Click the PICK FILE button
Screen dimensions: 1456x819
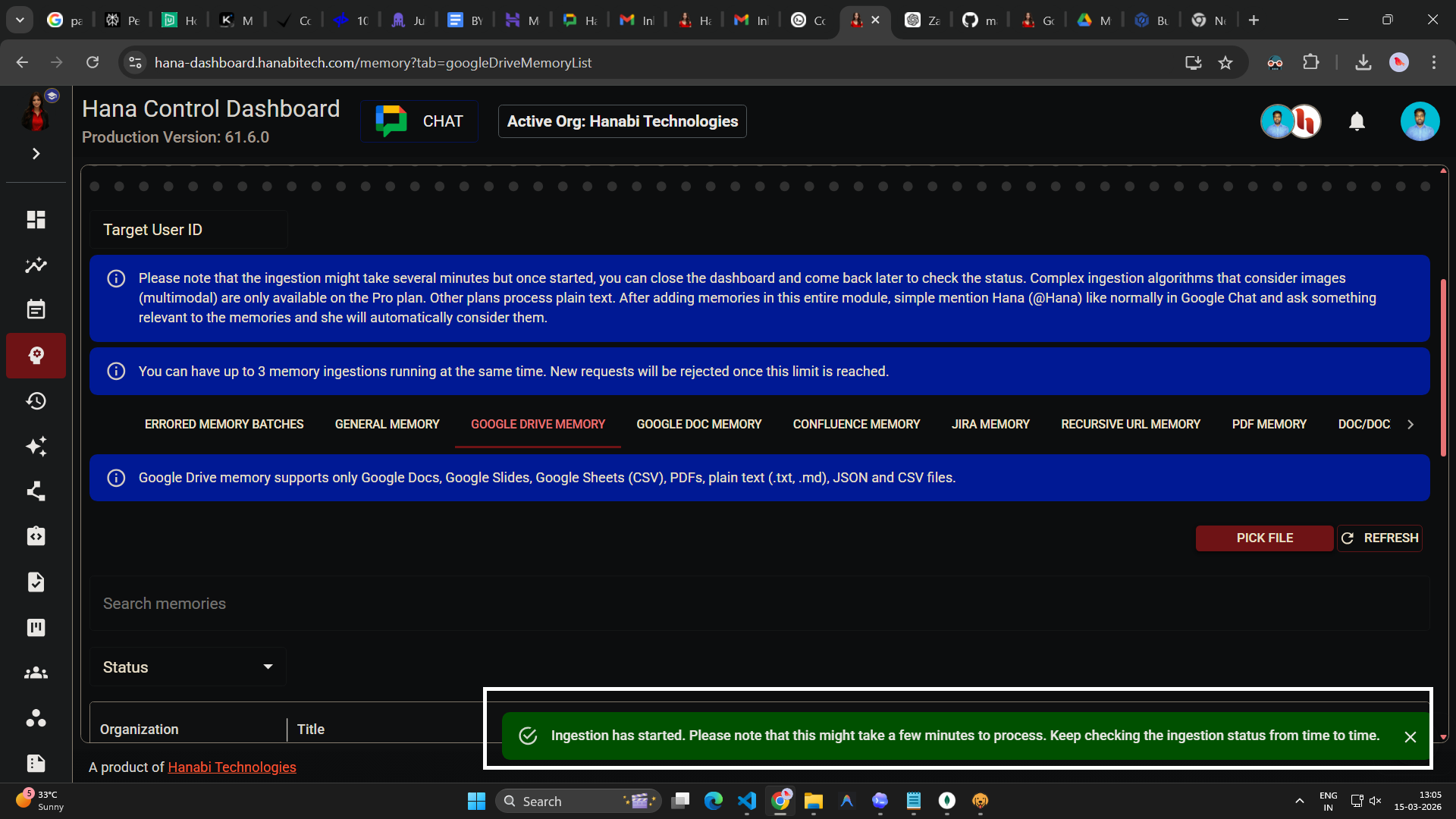(x=1264, y=538)
